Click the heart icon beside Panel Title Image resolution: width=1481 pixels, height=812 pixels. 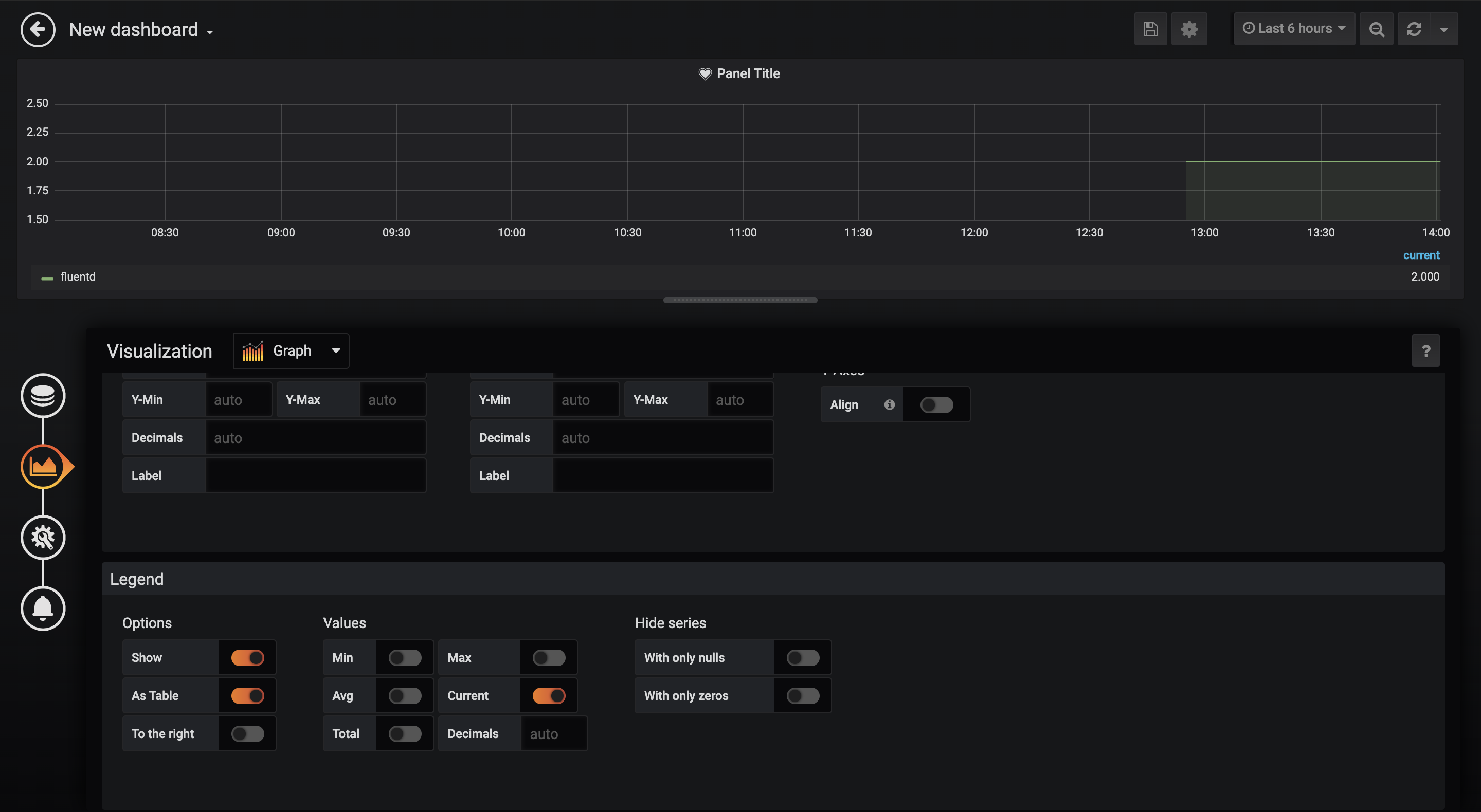[705, 73]
